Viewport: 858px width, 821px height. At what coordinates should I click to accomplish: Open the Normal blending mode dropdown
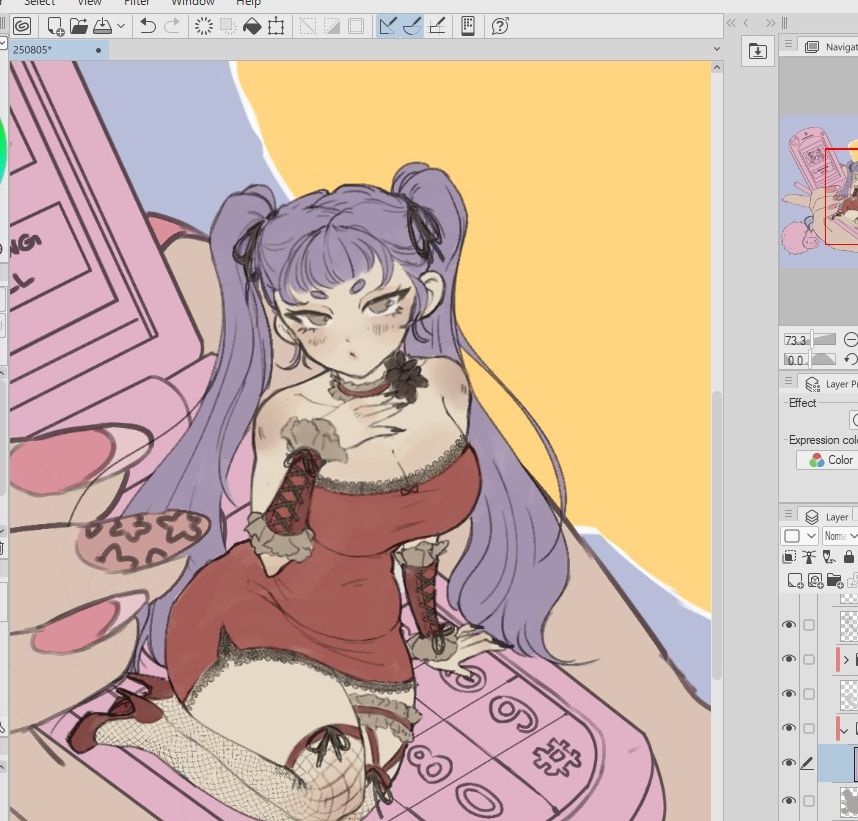[x=840, y=536]
